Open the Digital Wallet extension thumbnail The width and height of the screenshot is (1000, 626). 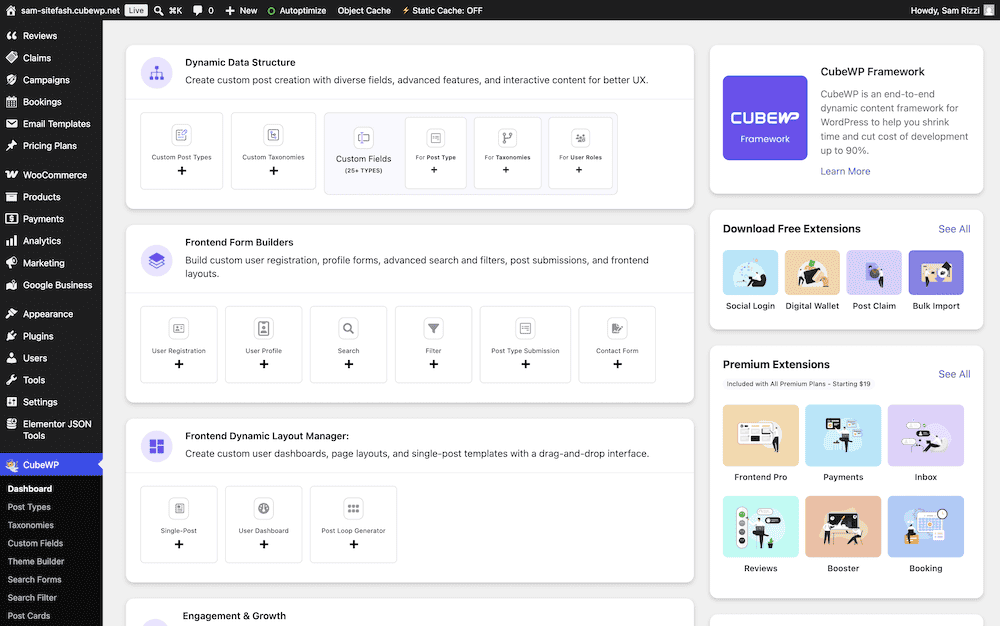pyautogui.click(x=812, y=272)
